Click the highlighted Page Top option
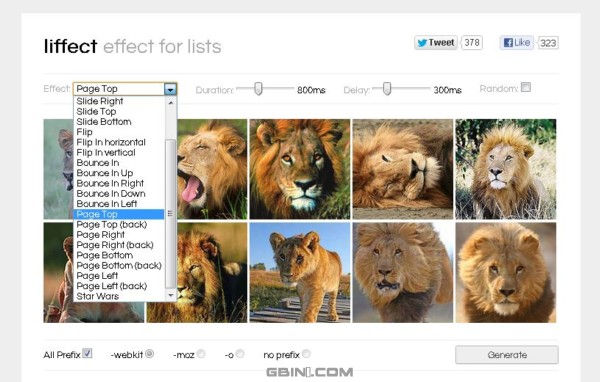Screen dimensions: 600x382 tap(119, 214)
